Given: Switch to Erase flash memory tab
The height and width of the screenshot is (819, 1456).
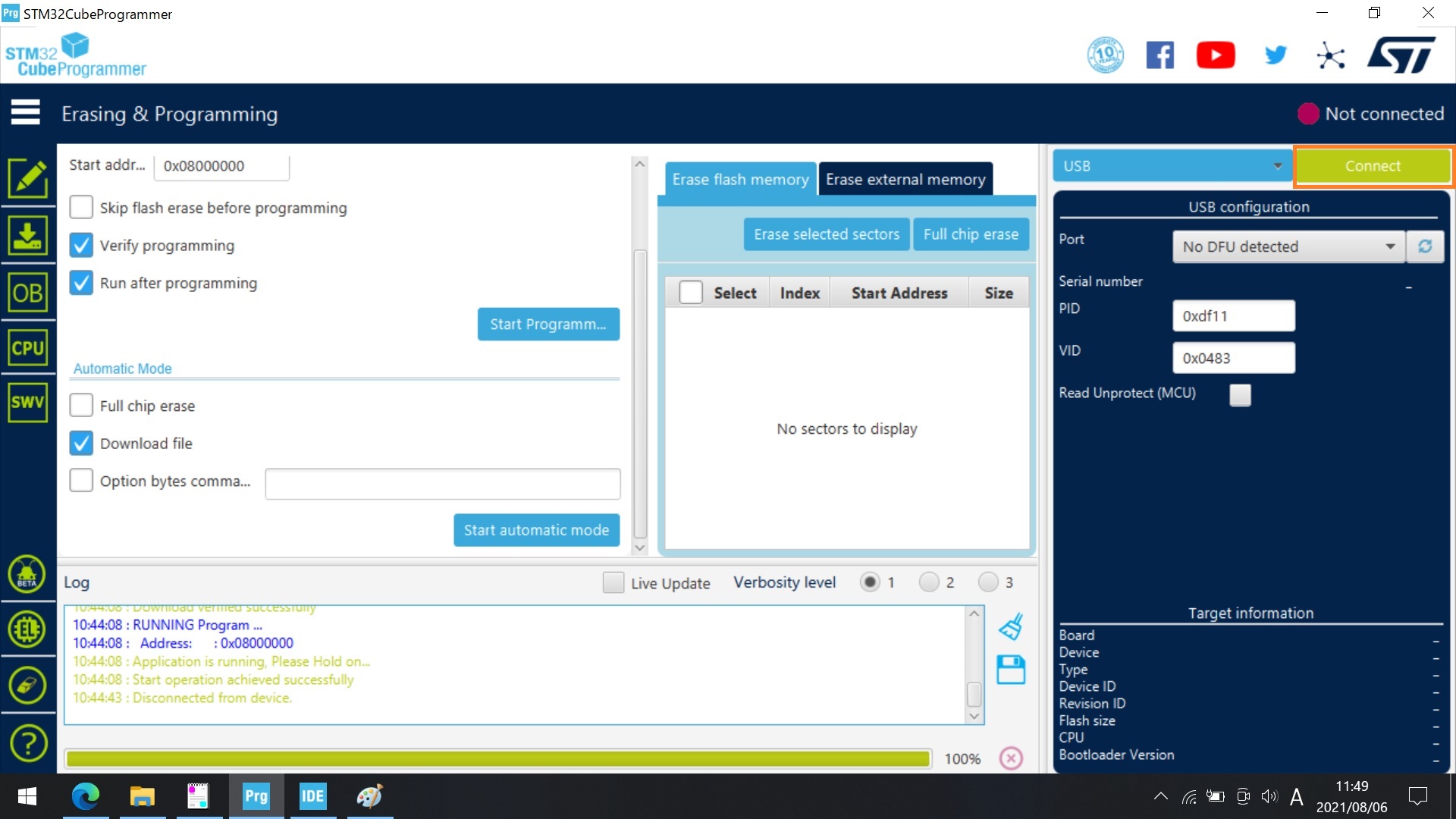Looking at the screenshot, I should click(740, 179).
